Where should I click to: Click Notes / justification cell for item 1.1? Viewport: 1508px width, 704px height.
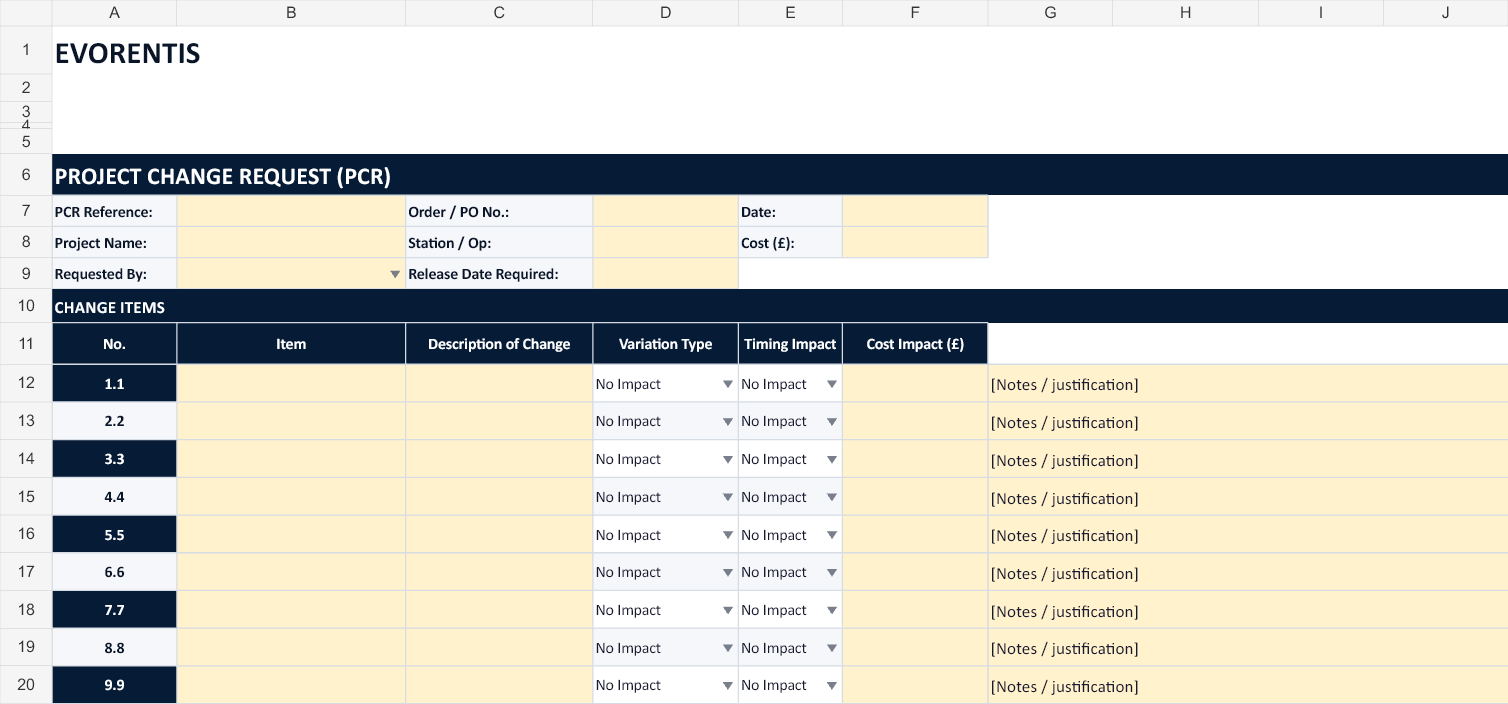(x=1248, y=384)
